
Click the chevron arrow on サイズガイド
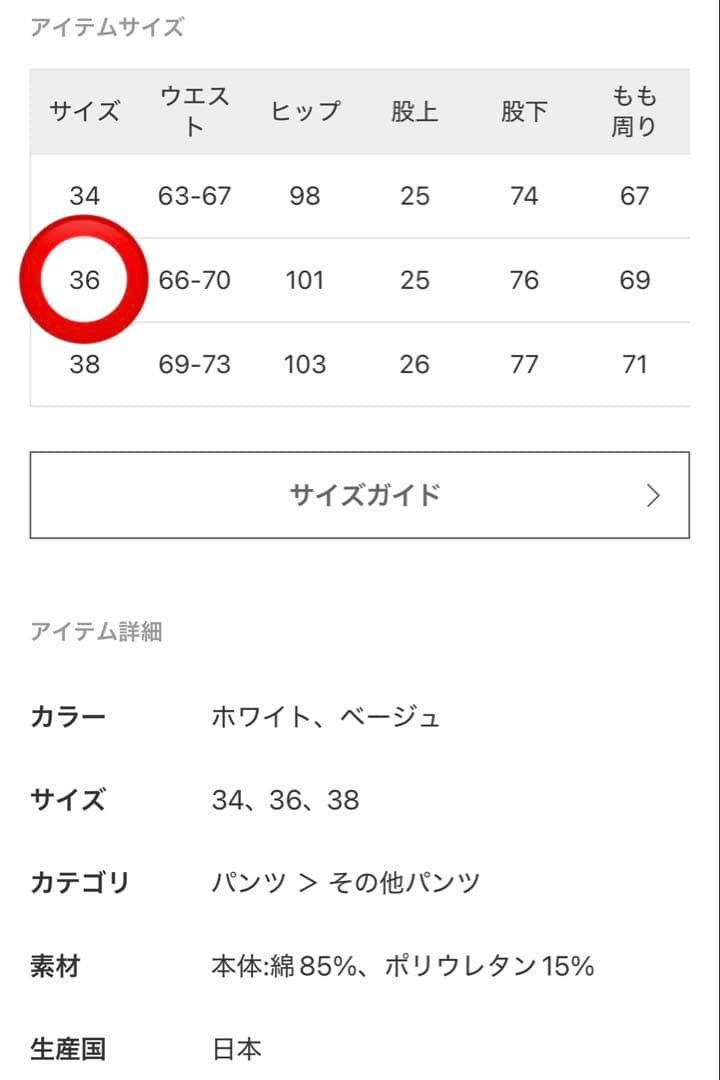pyautogui.click(x=653, y=495)
